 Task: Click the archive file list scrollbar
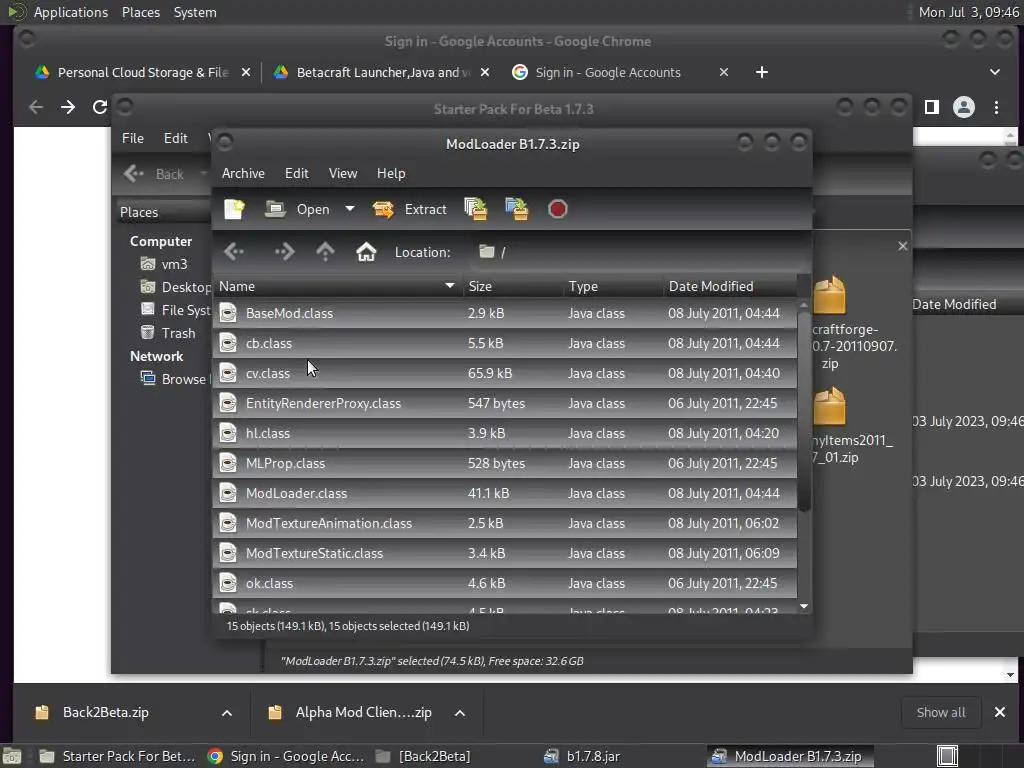(804, 411)
